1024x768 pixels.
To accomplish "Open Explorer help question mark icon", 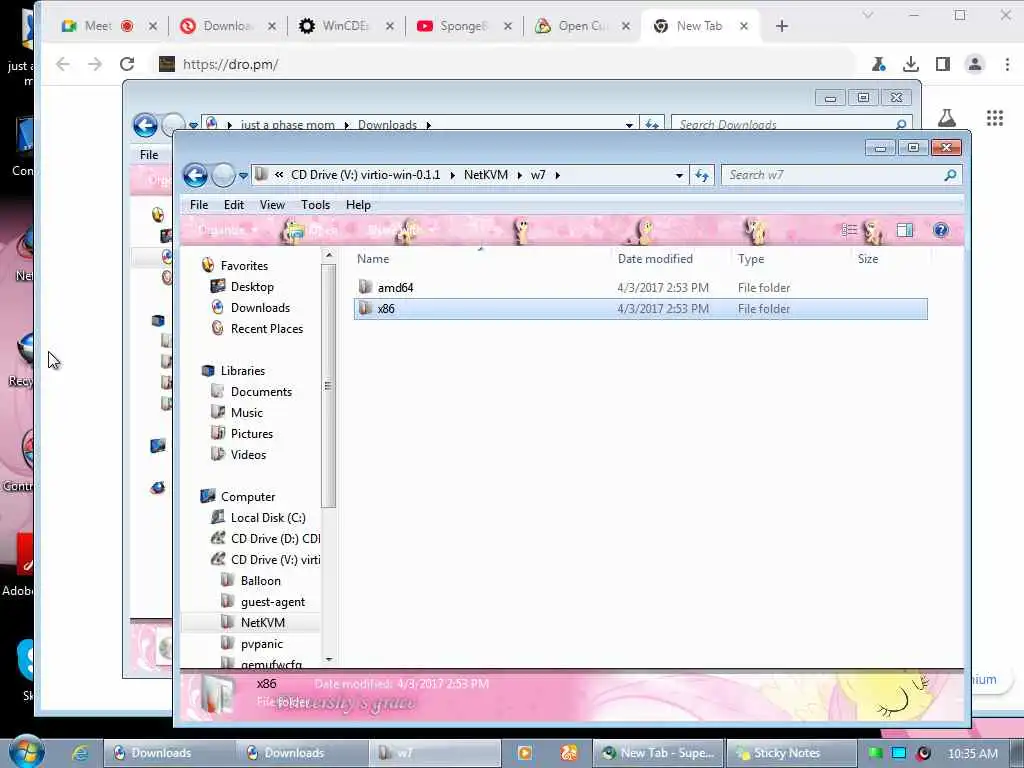I will coord(940,230).
